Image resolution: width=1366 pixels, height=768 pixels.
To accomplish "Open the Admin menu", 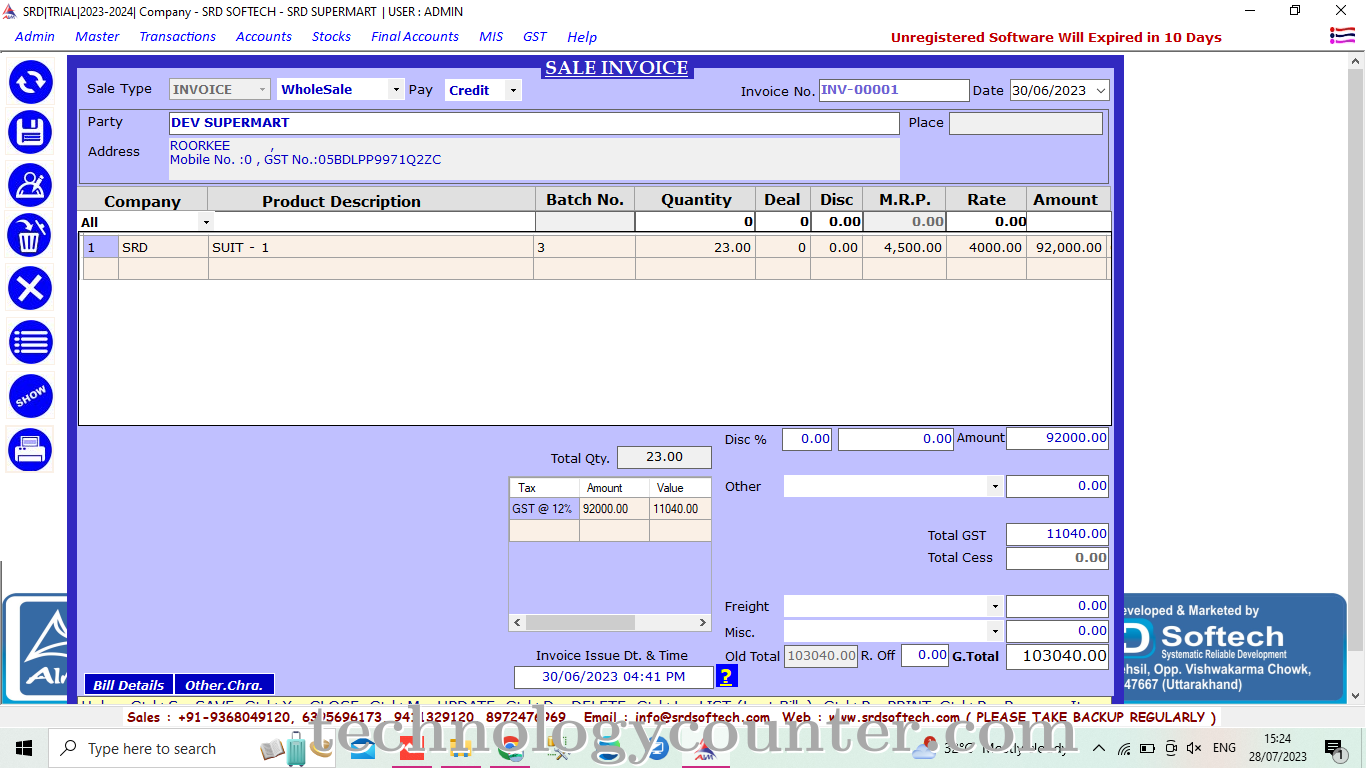I will [35, 37].
